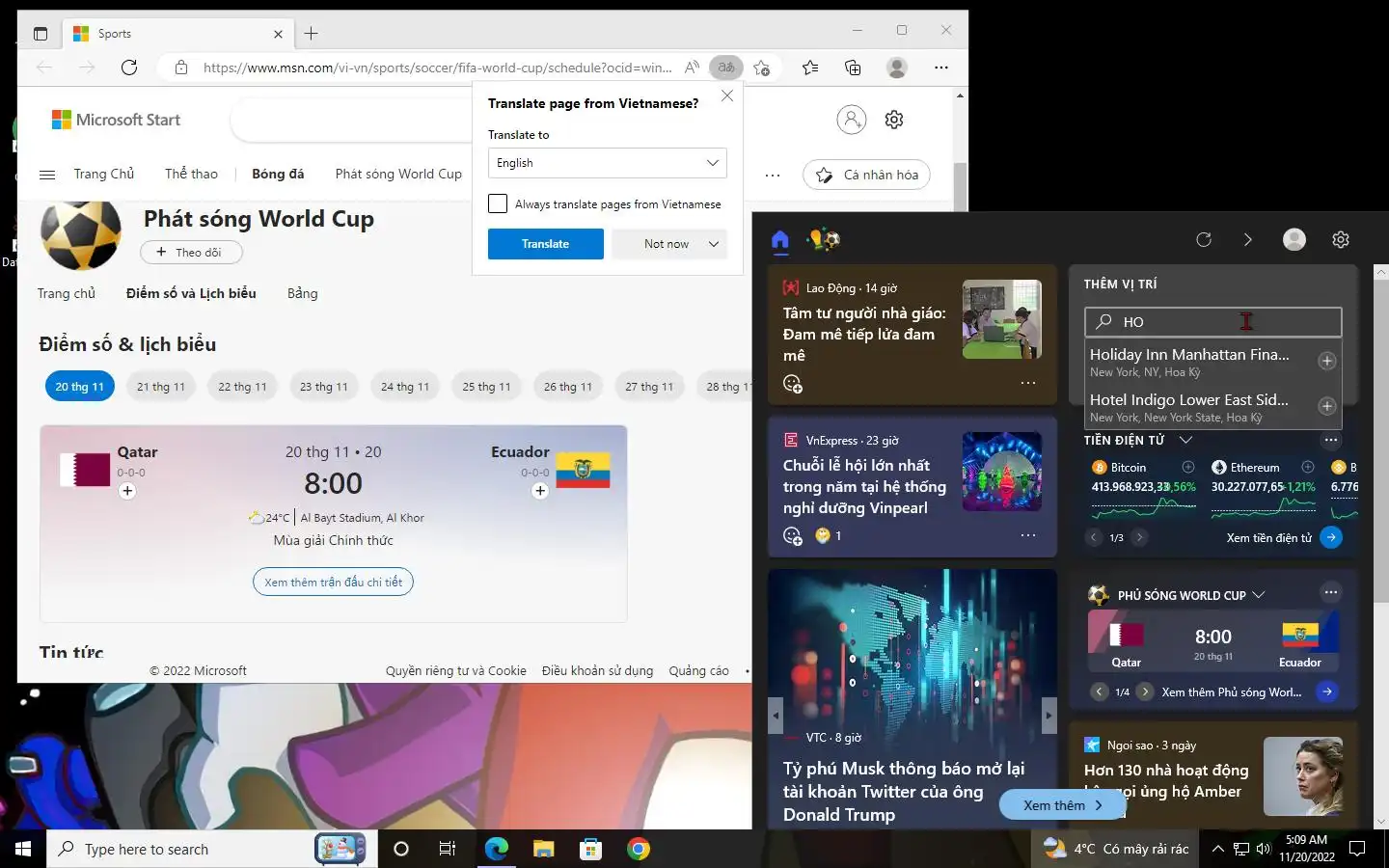Open the Trang Chủ nav item
Viewport: 1389px width, 868px height.
coord(104,175)
